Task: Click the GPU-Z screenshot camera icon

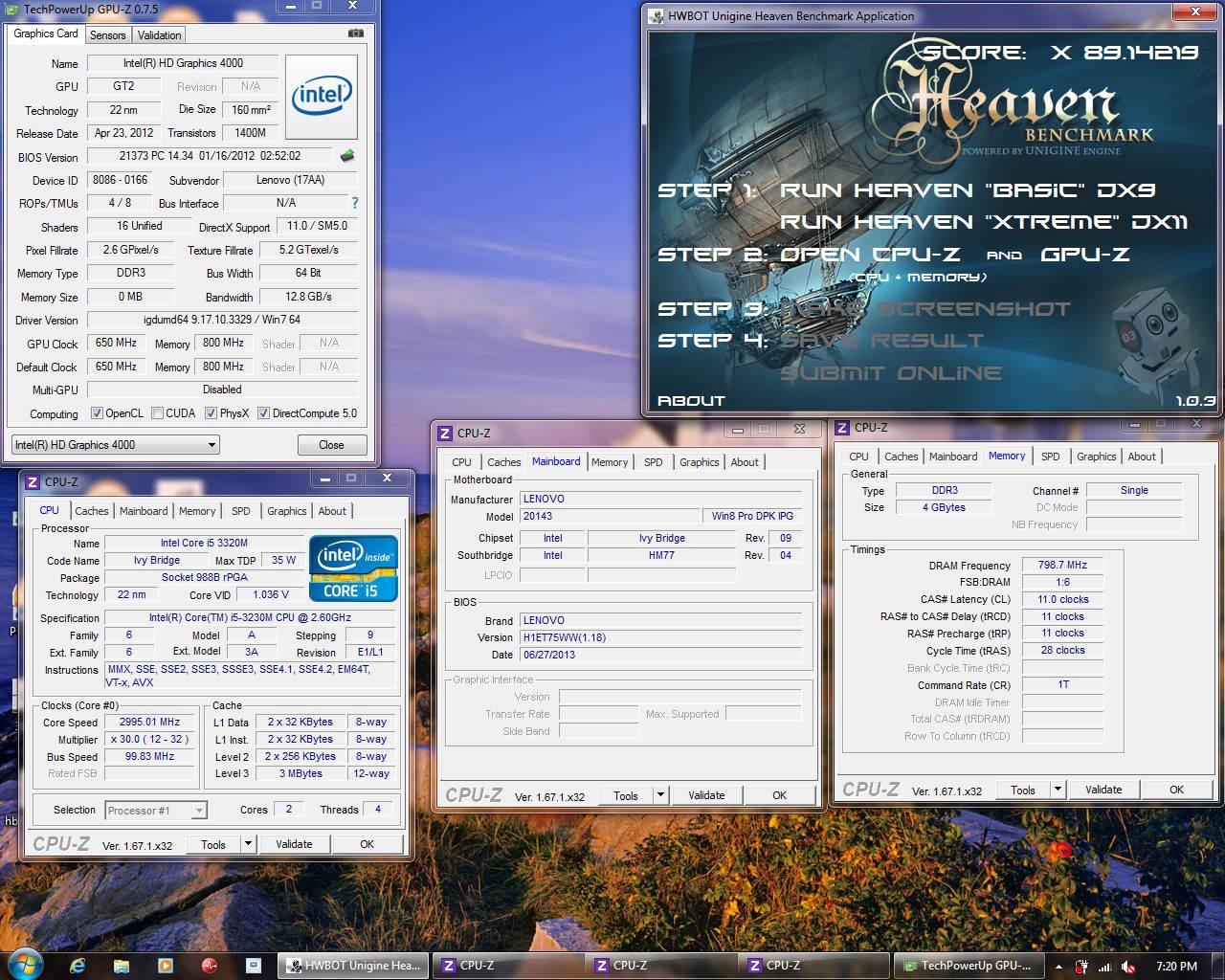Action: tap(356, 33)
